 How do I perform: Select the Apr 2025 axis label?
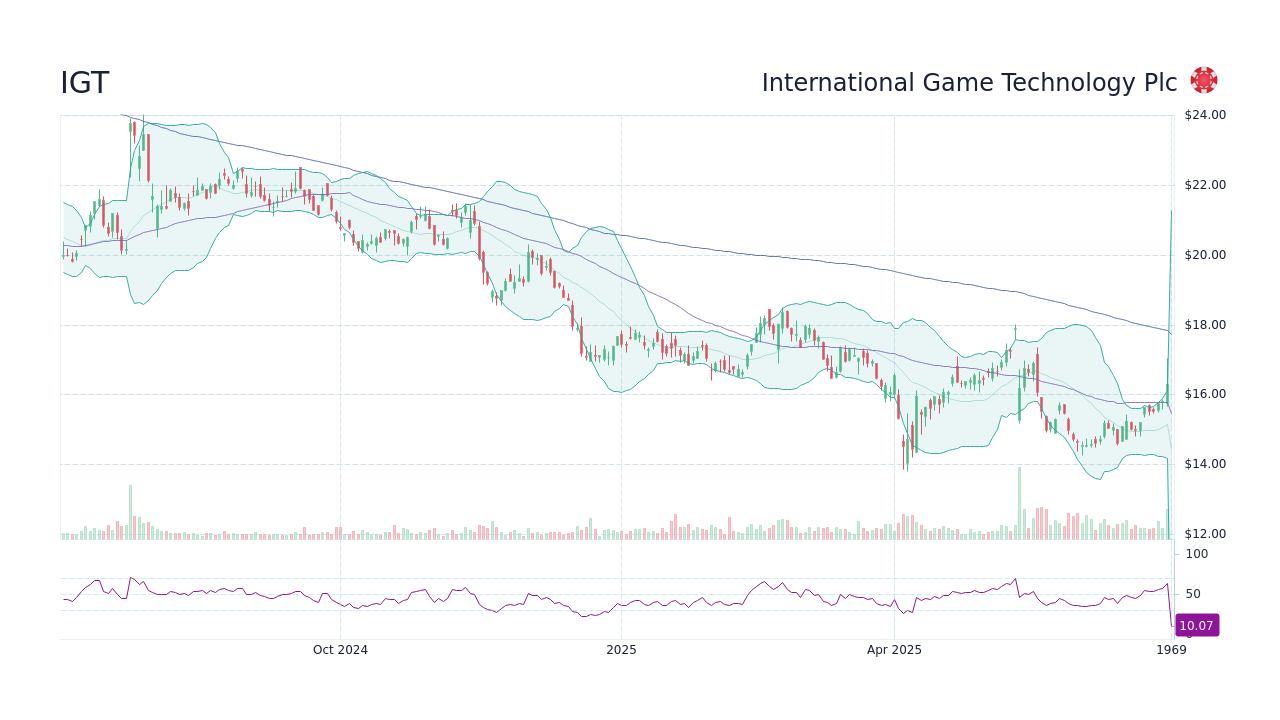(895, 649)
